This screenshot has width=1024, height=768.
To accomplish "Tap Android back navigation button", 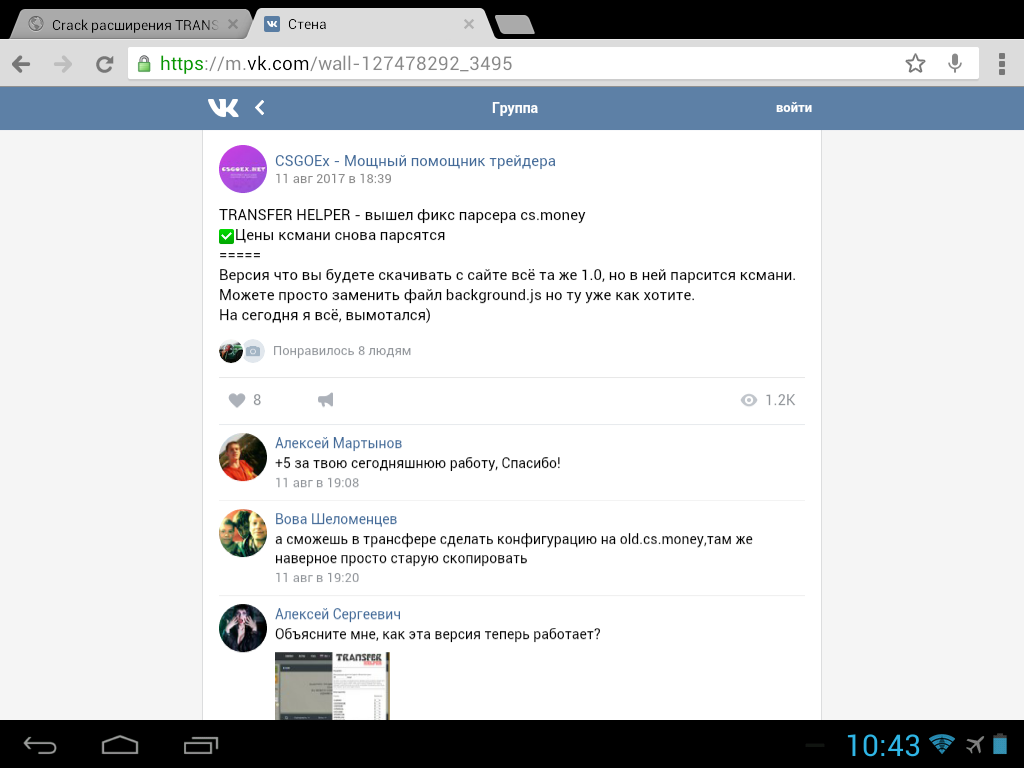I will [x=40, y=744].
